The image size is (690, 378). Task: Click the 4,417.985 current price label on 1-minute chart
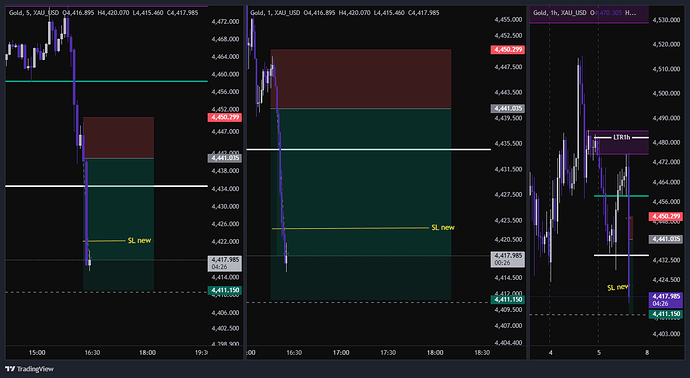507,259
